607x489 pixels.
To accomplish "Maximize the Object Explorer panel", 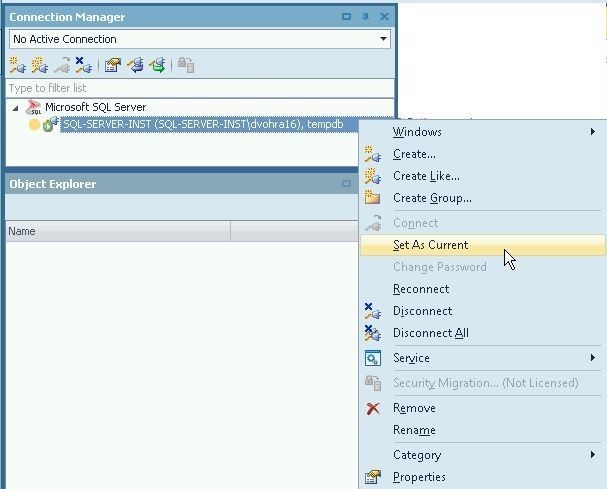I will (347, 184).
